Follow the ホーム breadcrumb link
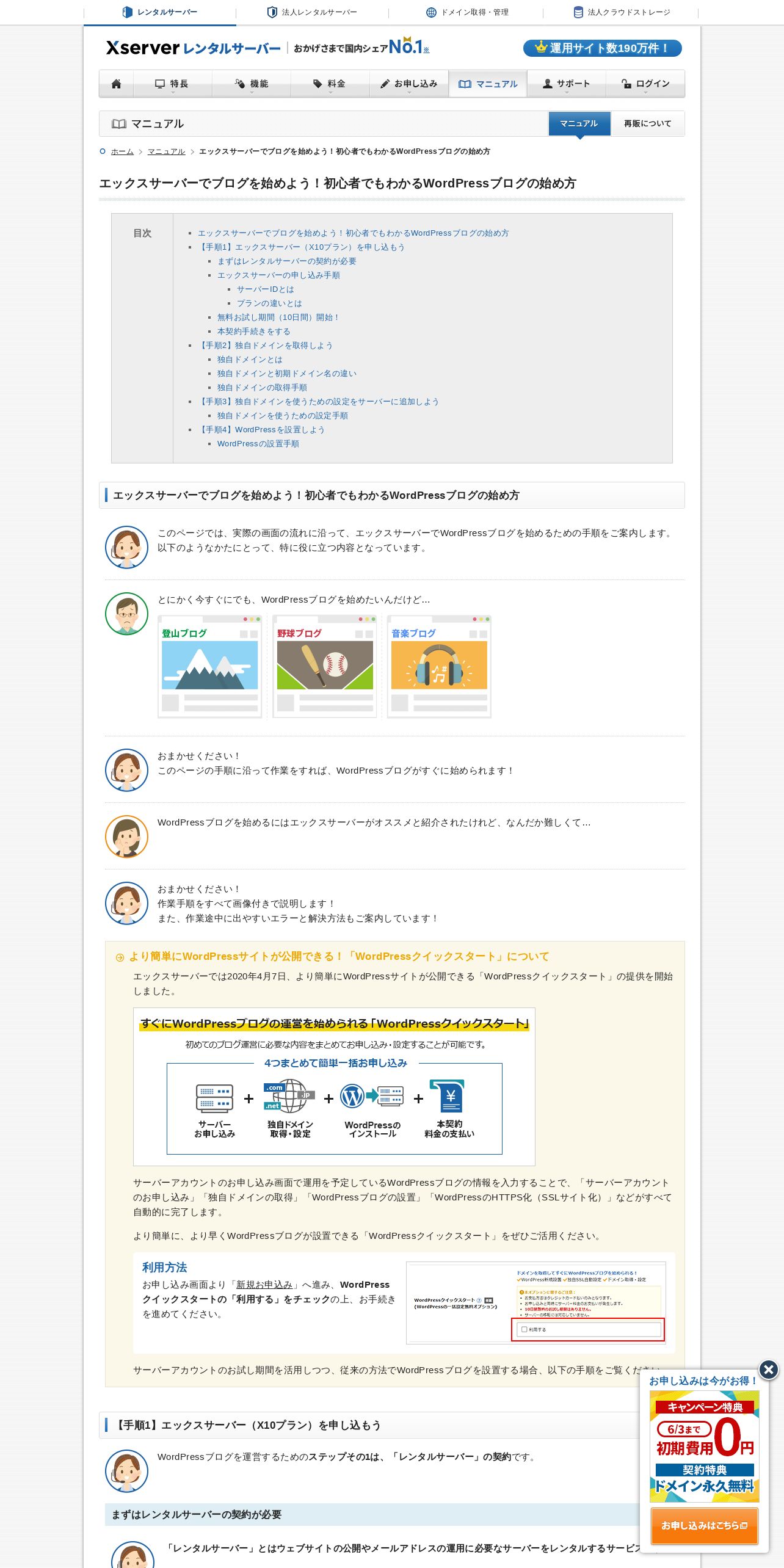This screenshot has height=1568, width=784. click(x=122, y=151)
